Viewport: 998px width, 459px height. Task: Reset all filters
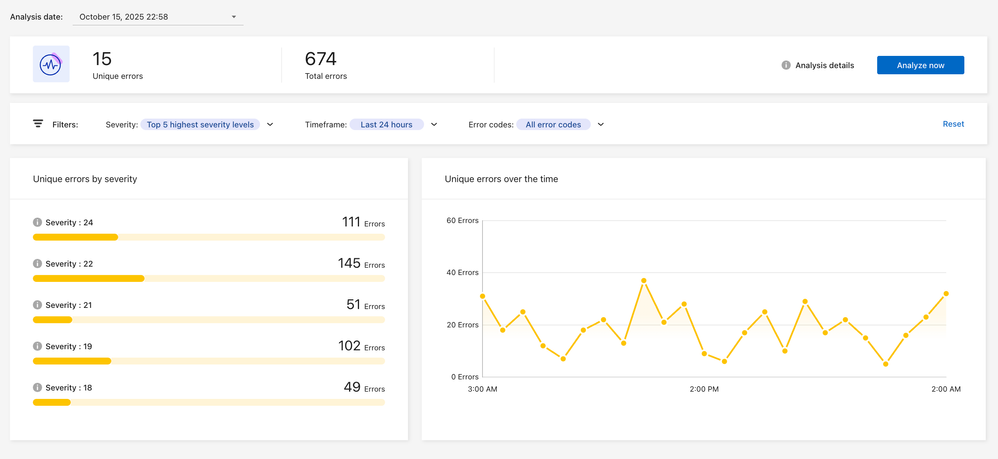(953, 124)
